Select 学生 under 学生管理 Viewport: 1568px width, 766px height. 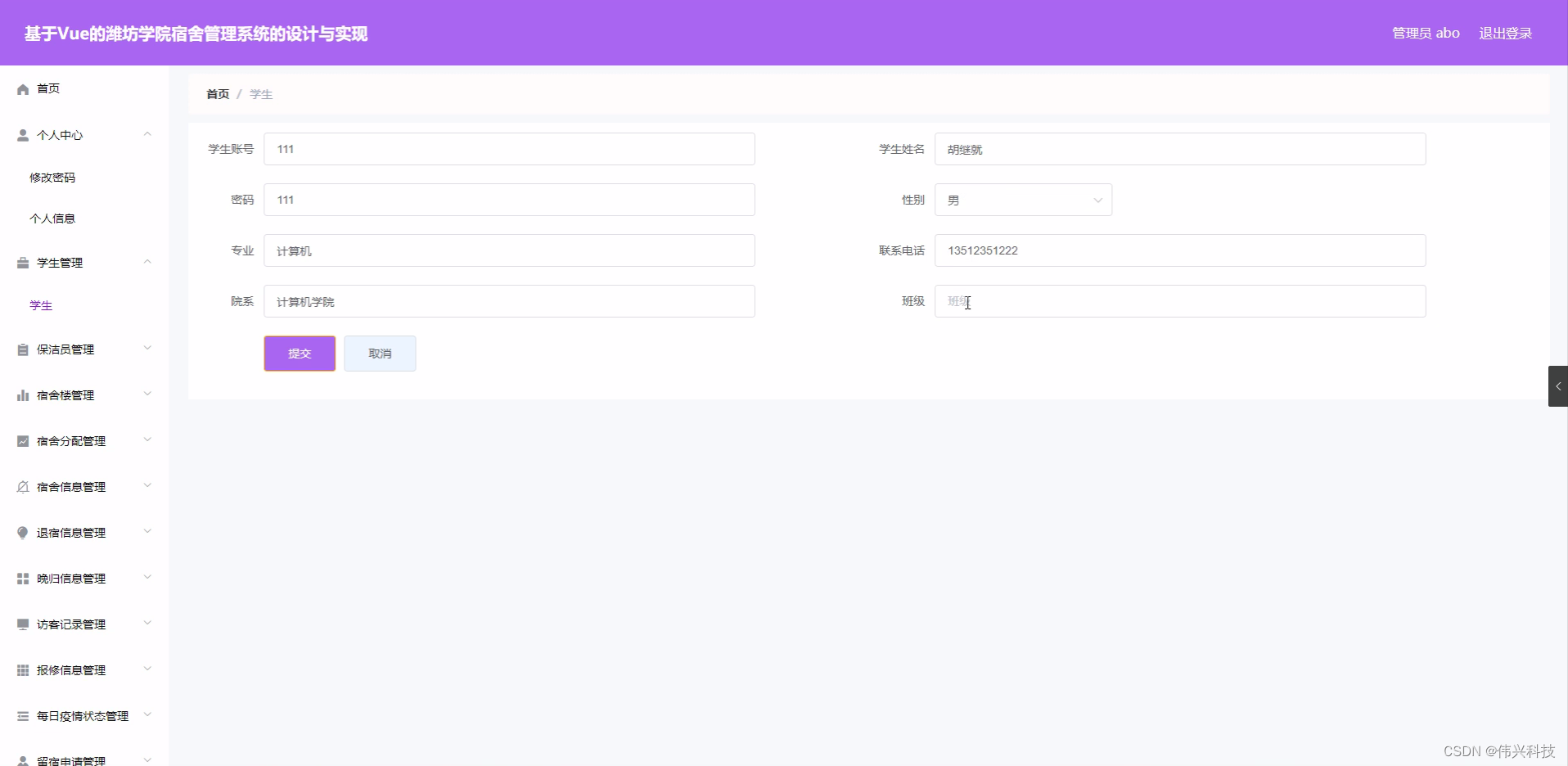click(42, 304)
